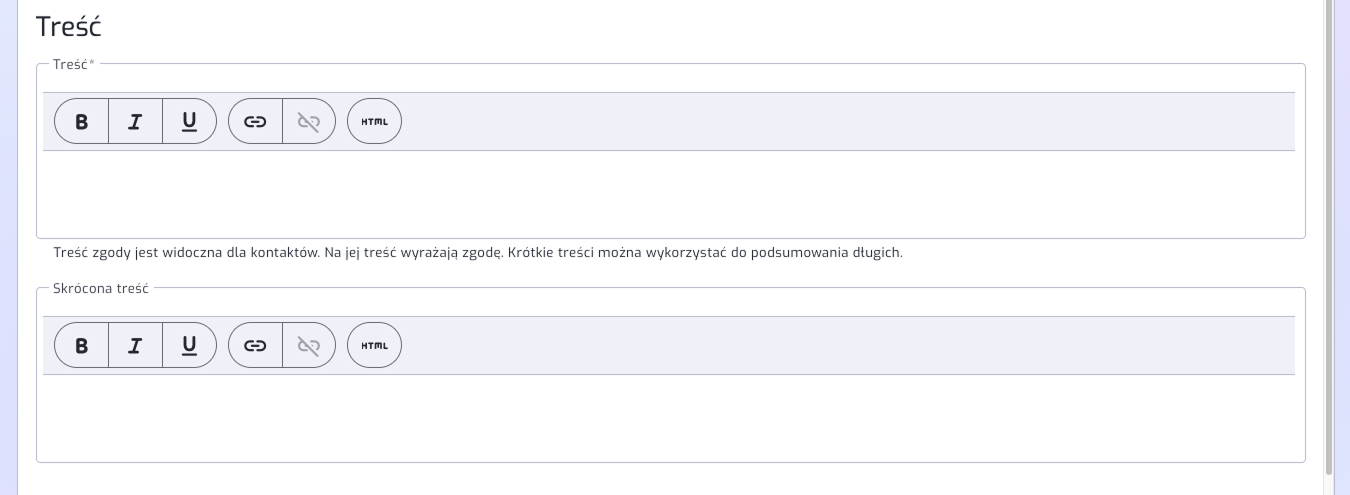The image size is (1350, 495).
Task: Toggle bold in the Treść editor
Action: point(82,121)
